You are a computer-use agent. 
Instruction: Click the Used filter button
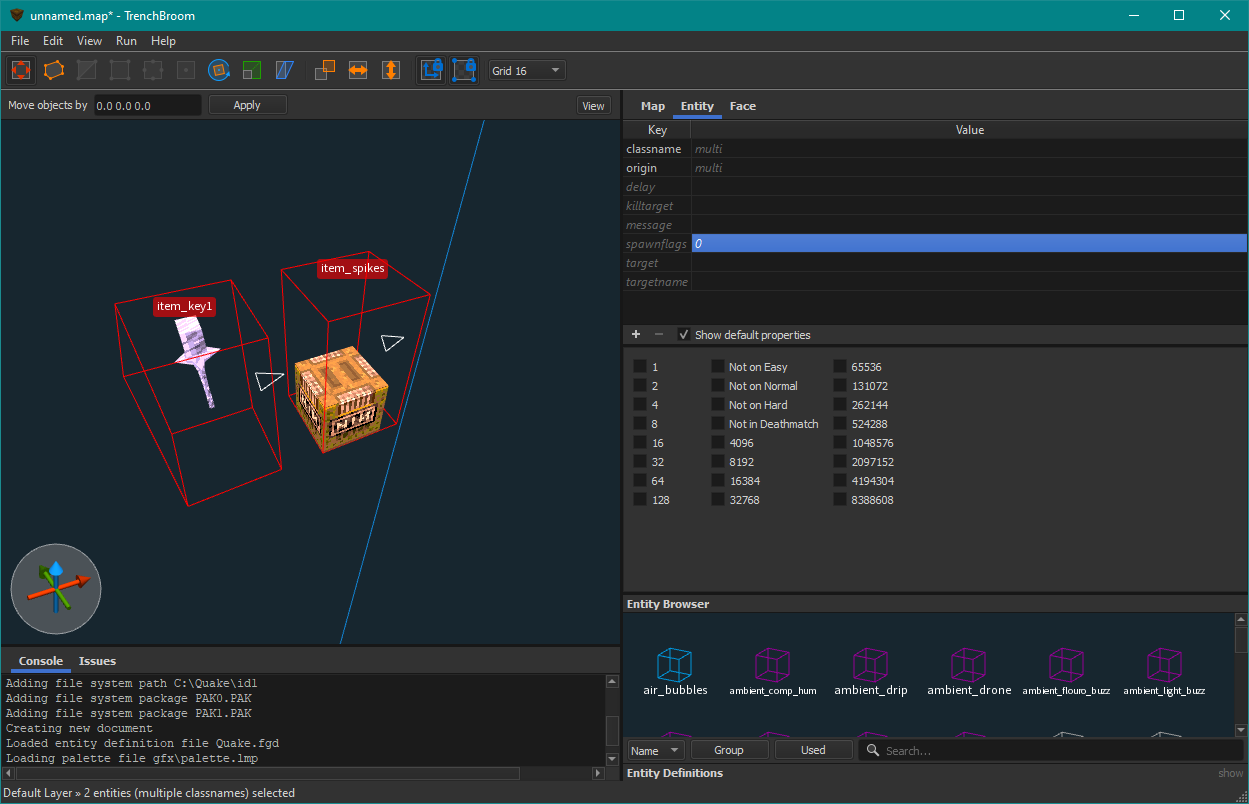(813, 750)
